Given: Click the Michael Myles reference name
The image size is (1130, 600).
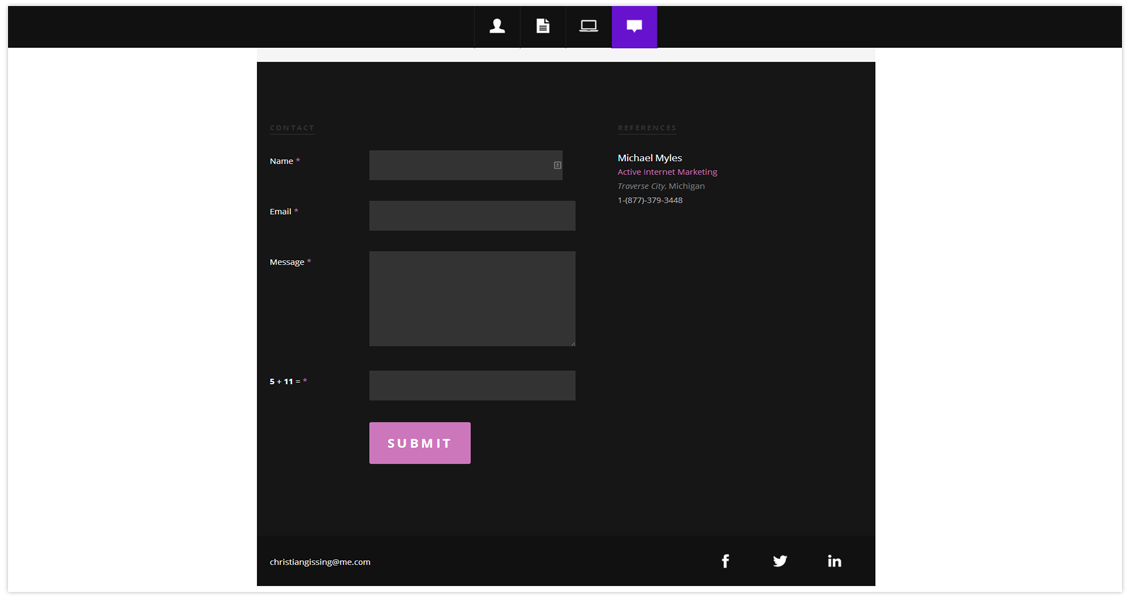Looking at the screenshot, I should 650,158.
